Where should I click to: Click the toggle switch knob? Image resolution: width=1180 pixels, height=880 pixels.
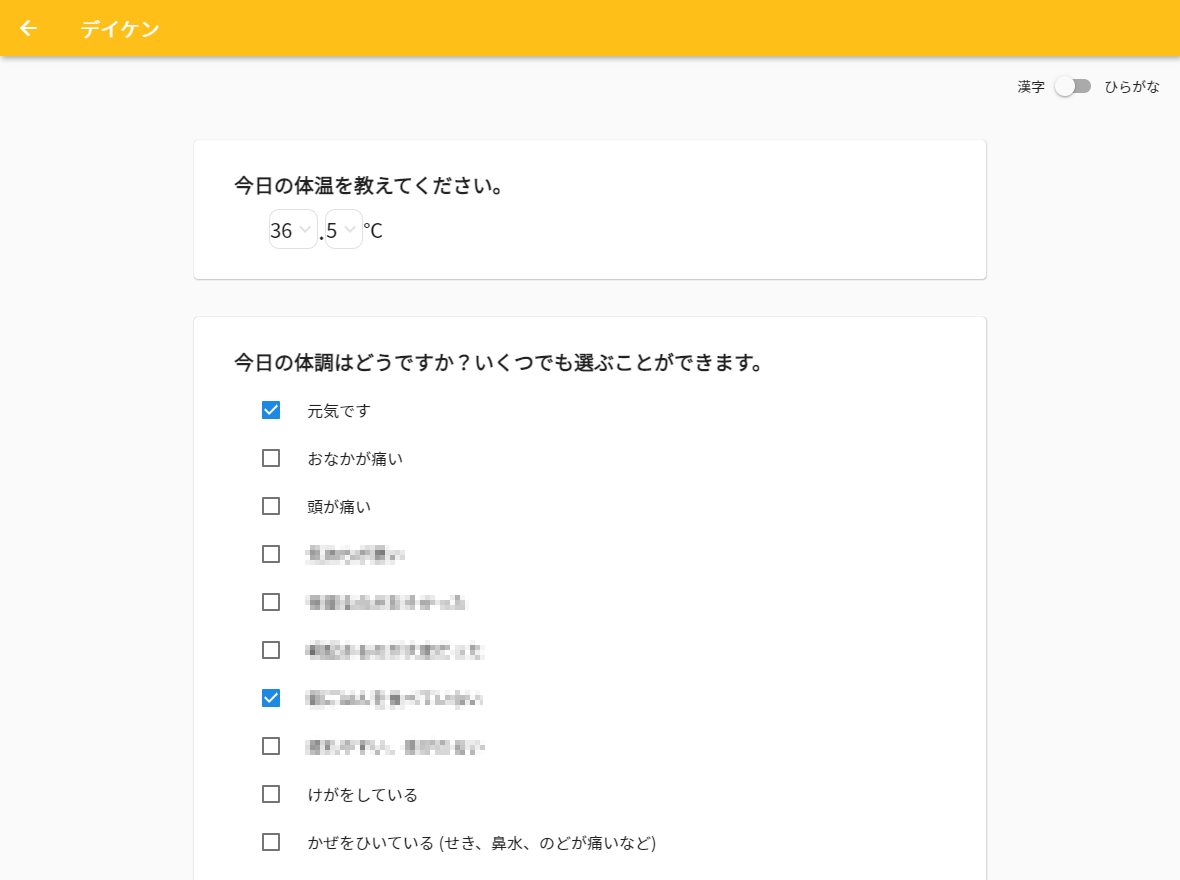pyautogui.click(x=1065, y=87)
